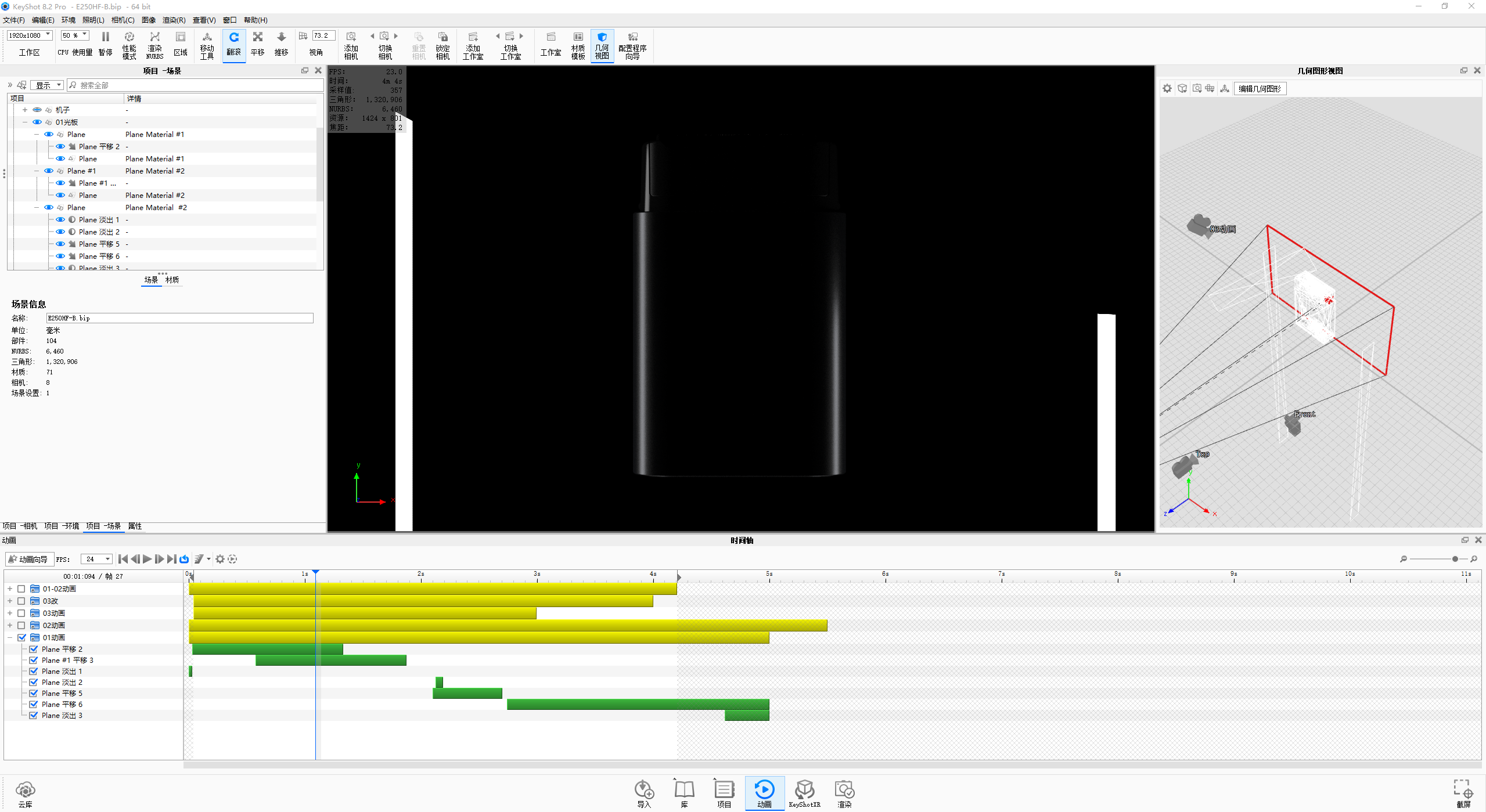The image size is (1486, 812).
Task: Open the 渲染(R) menu
Action: tap(174, 20)
